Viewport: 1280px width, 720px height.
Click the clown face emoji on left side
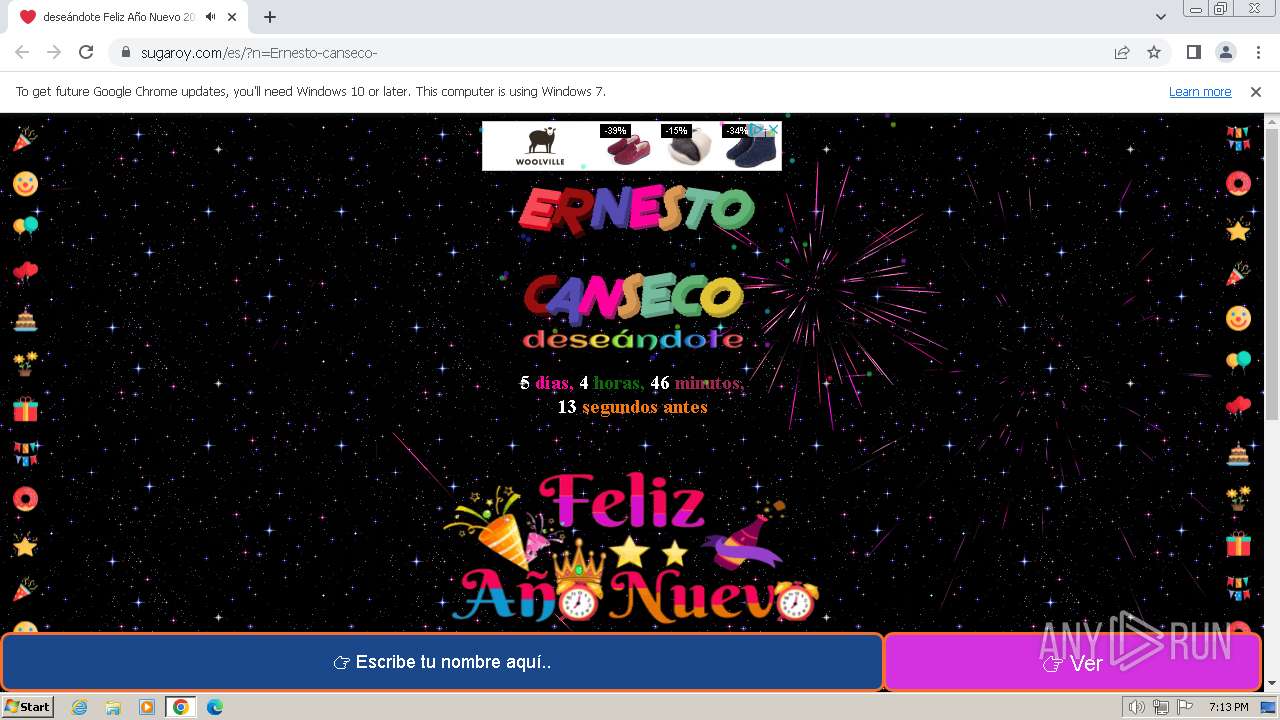tap(25, 184)
